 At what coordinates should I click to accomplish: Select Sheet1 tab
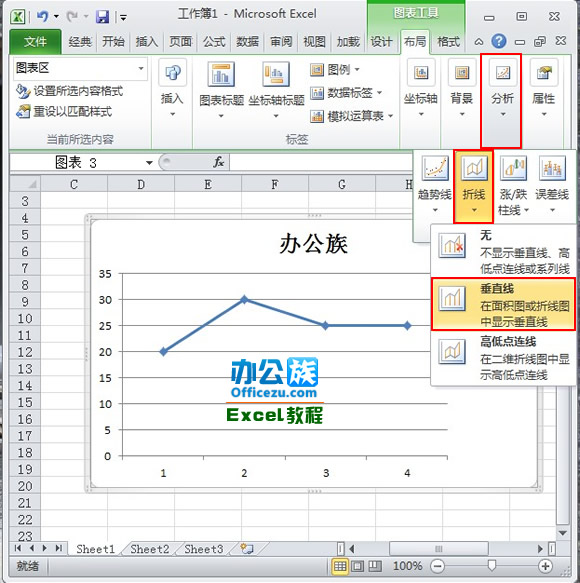point(95,549)
